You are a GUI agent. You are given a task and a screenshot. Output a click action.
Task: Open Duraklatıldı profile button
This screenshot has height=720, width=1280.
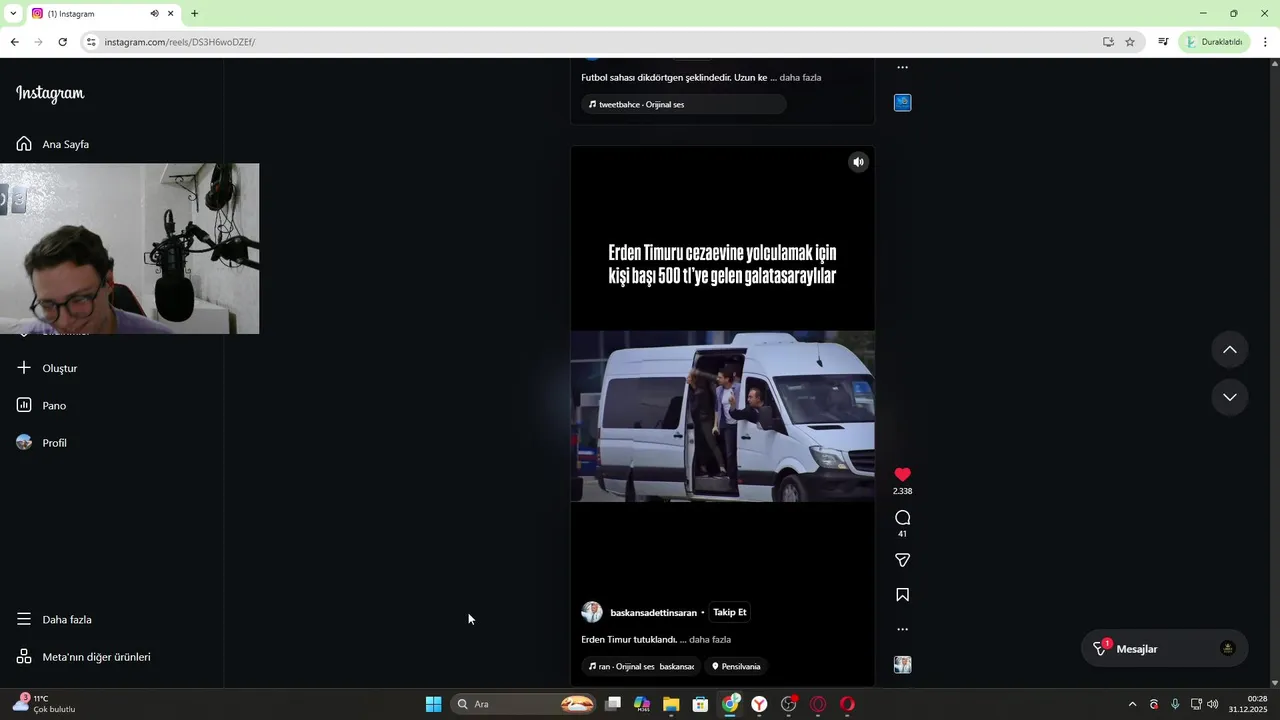tap(1215, 42)
